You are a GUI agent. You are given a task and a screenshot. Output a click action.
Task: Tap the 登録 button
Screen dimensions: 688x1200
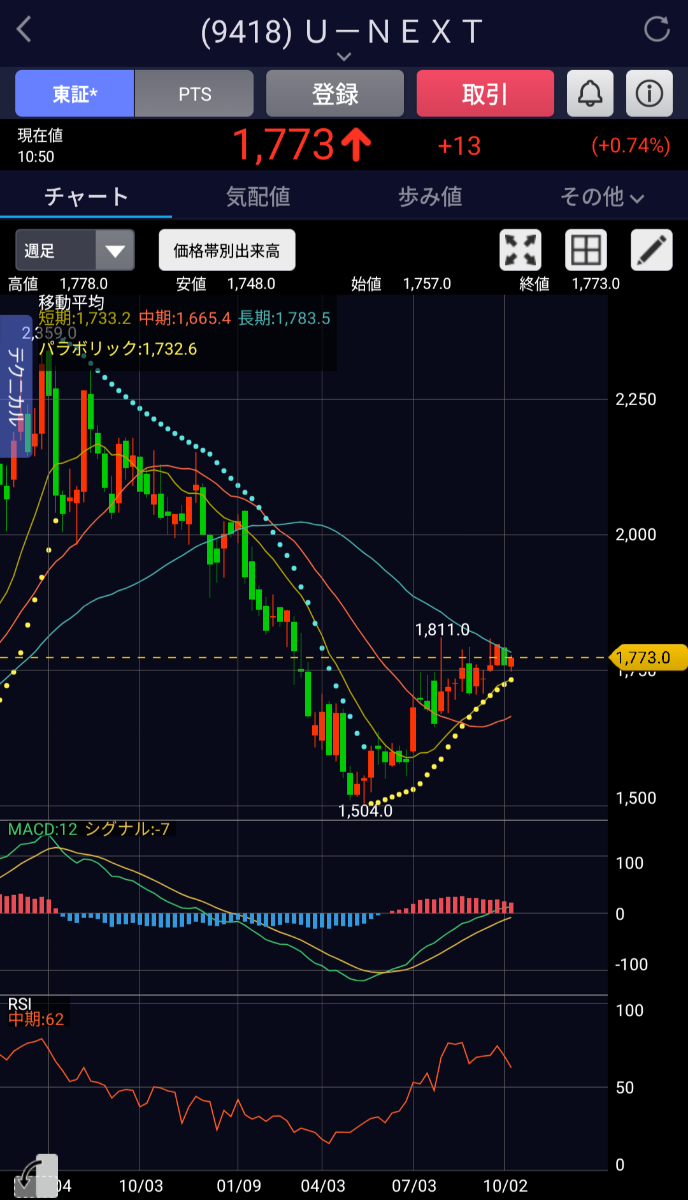pyautogui.click(x=335, y=94)
